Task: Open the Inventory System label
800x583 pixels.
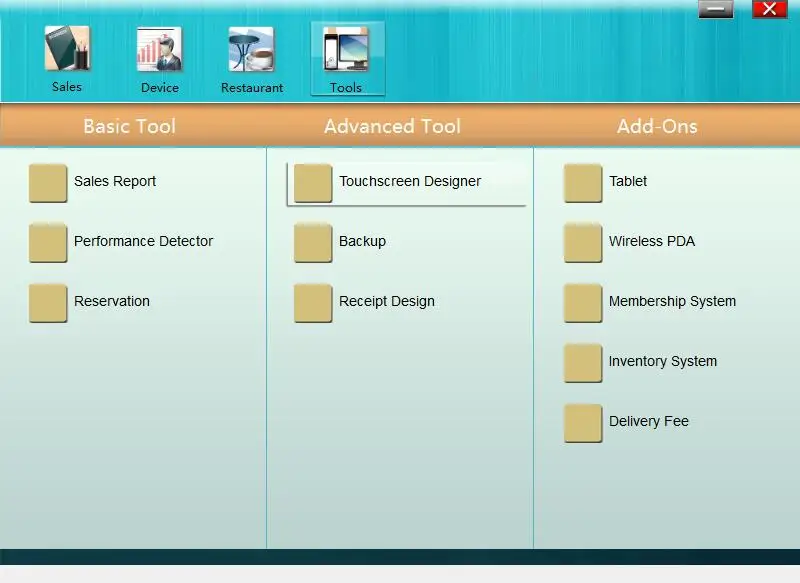Action: coord(663,362)
